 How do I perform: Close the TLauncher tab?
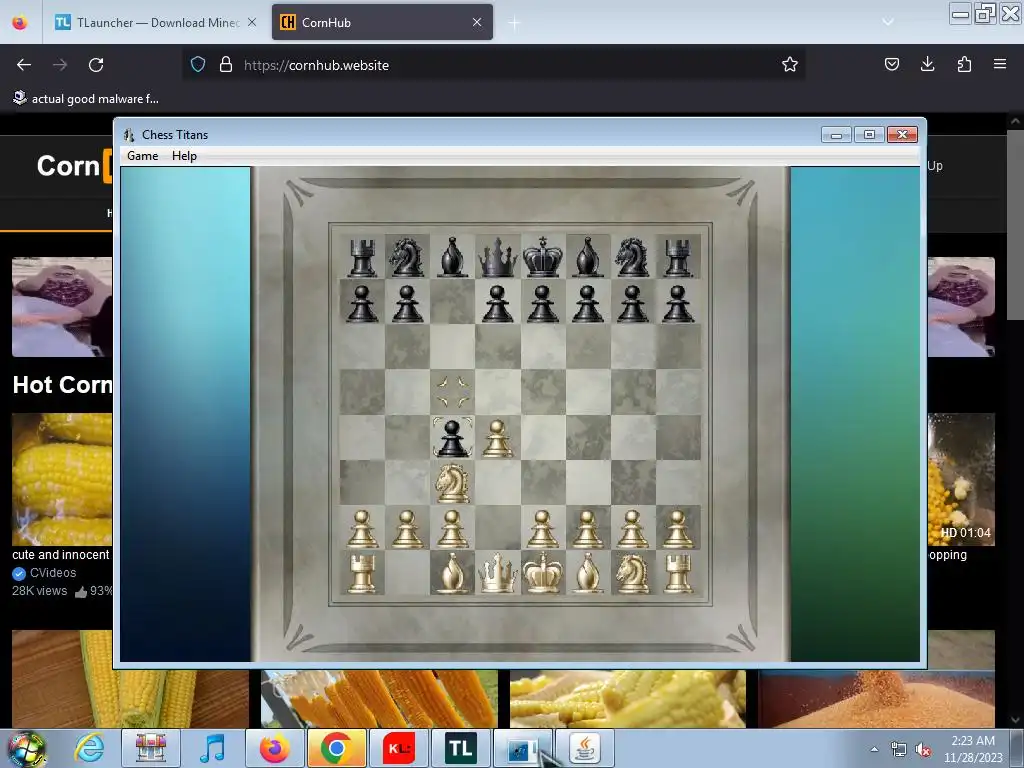coord(252,22)
